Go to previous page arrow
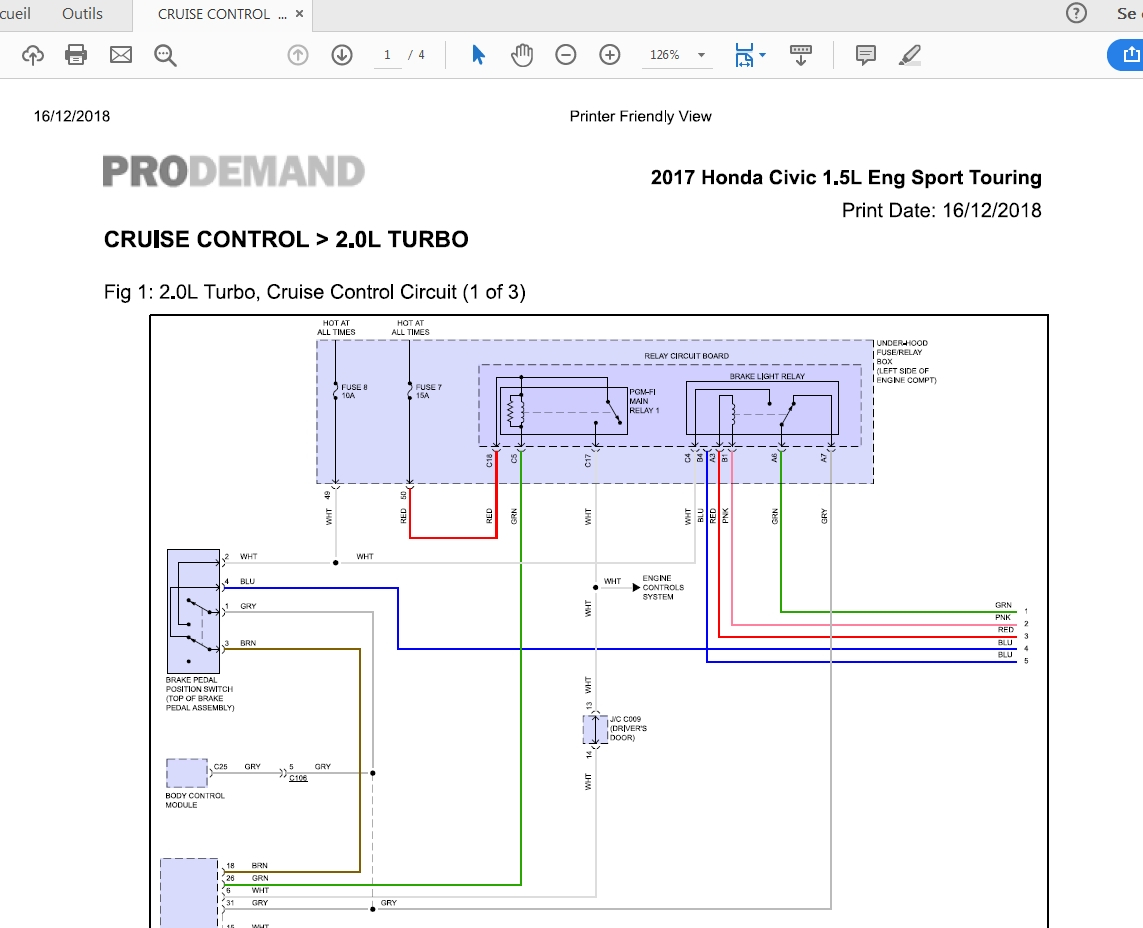1143x928 pixels. 298,55
